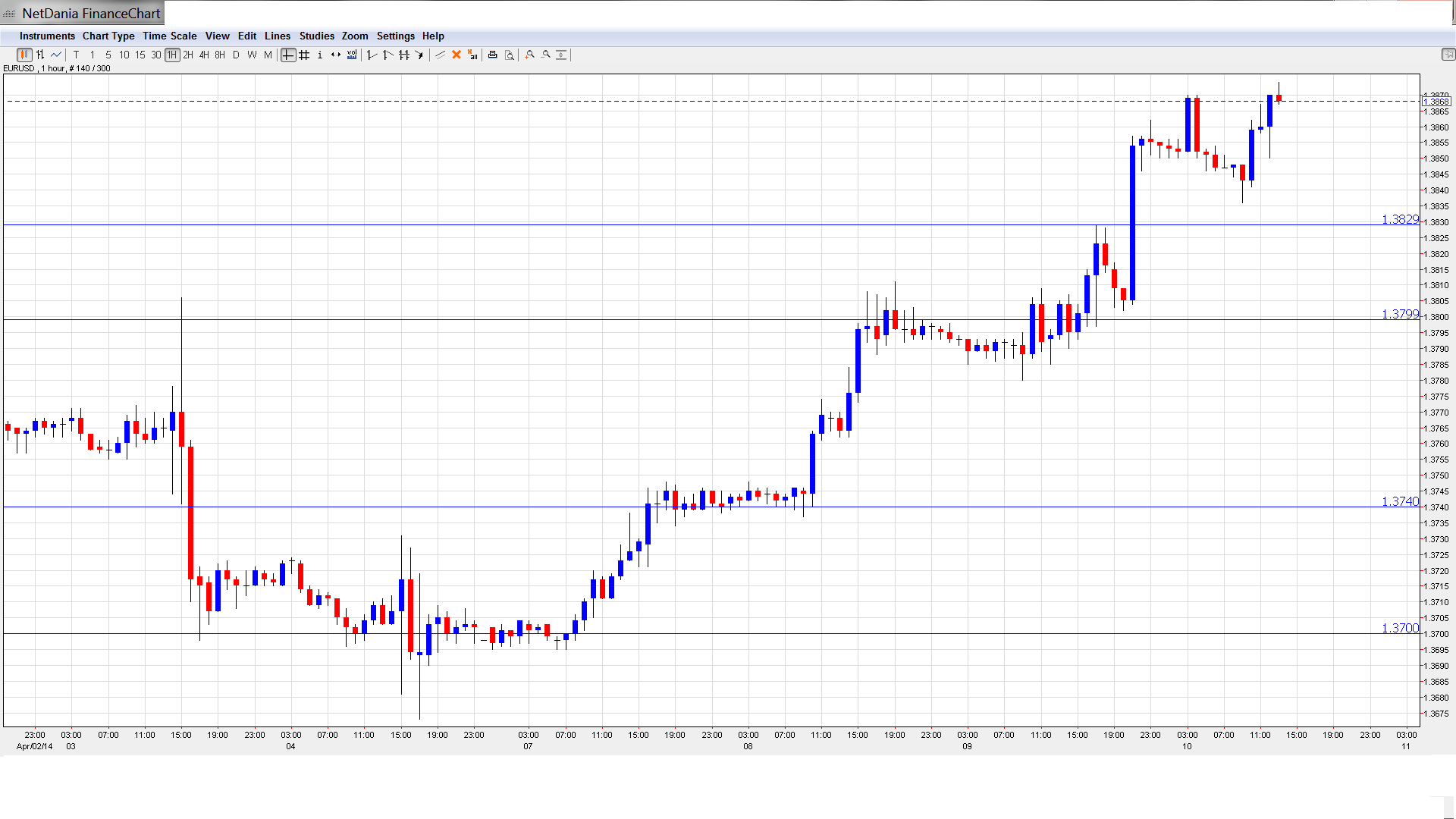Open the Instruments menu
Screen dimensions: 1456x819
47,36
